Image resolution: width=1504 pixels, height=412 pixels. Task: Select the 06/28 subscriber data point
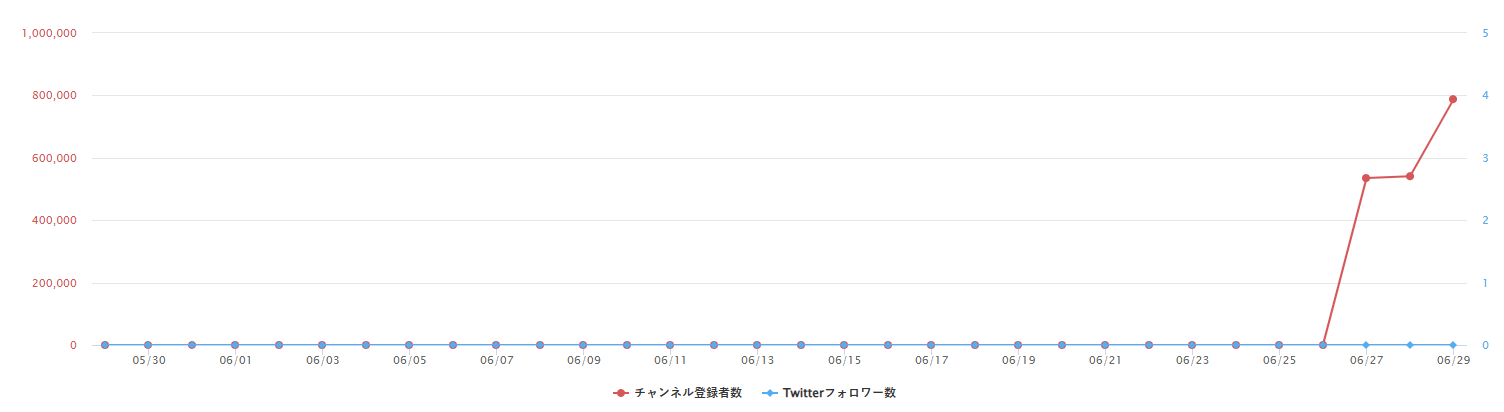[1409, 176]
